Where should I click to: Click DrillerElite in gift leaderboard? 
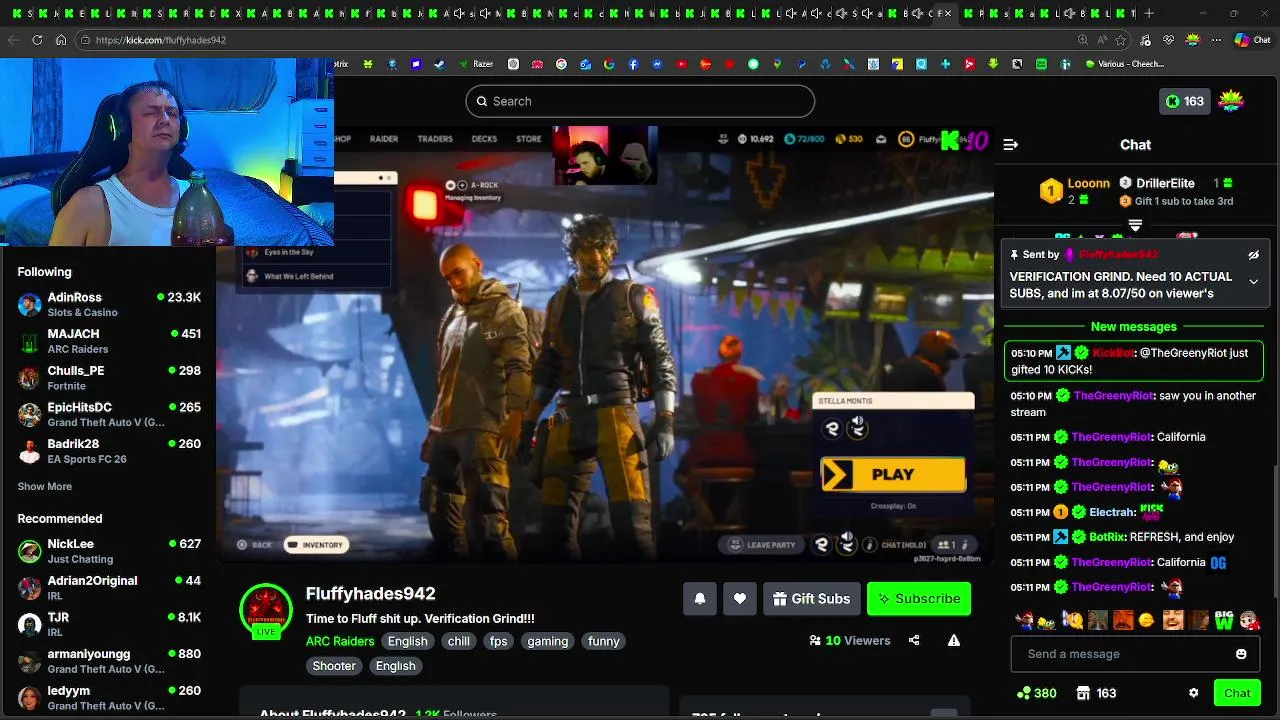[x=1166, y=184]
